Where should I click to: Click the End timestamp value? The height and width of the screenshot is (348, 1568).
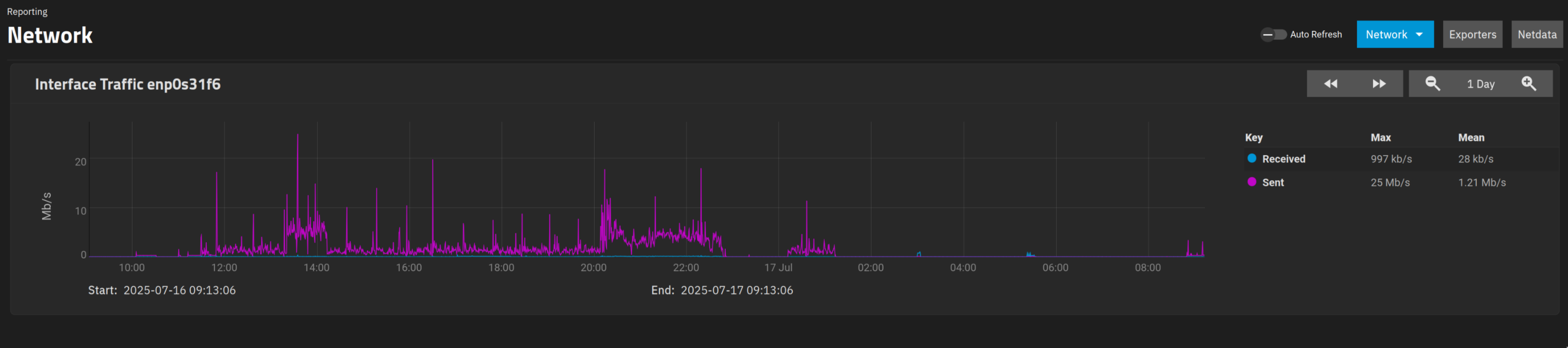(x=736, y=290)
